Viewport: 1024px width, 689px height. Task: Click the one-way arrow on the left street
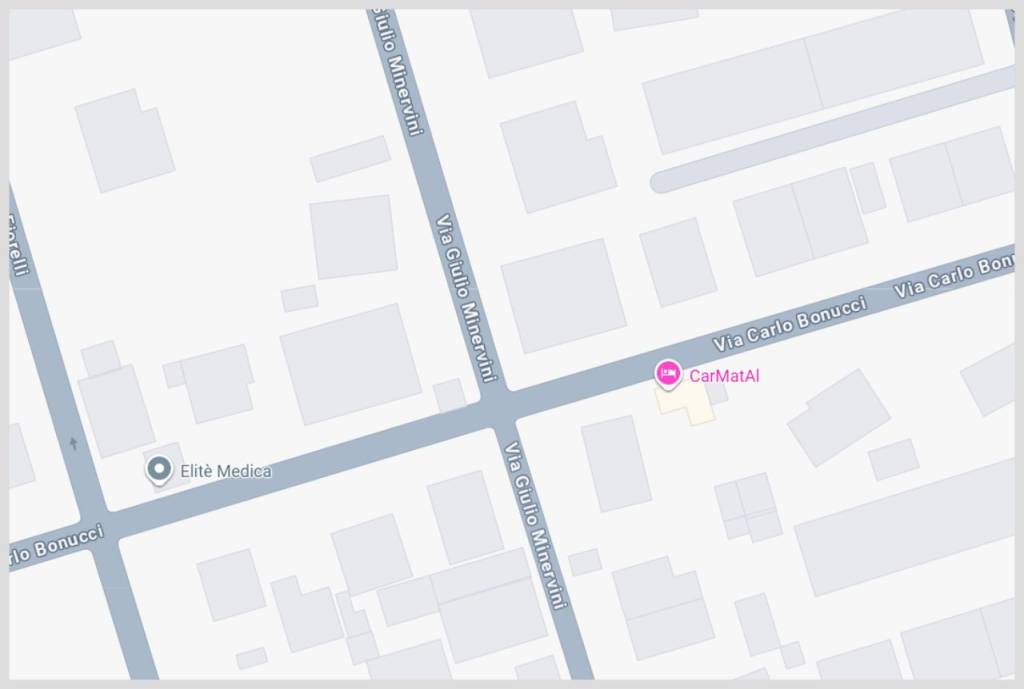coord(73,444)
